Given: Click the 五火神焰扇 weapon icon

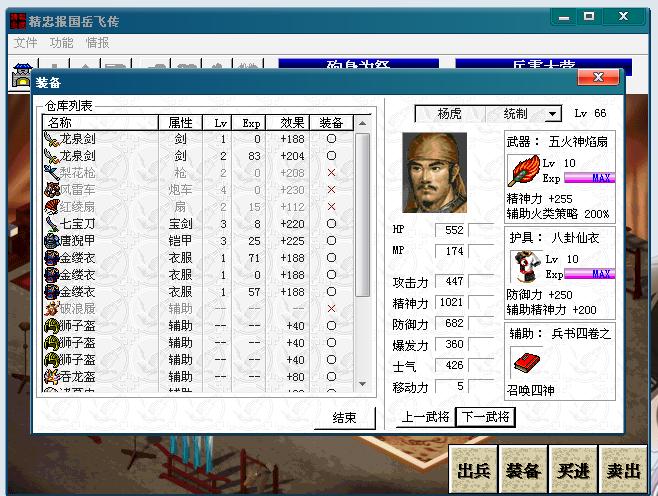Looking at the screenshot, I should [523, 170].
